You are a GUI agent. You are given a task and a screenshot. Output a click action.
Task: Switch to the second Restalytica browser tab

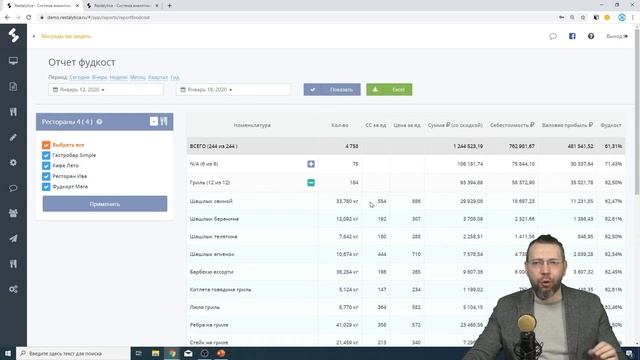point(122,6)
